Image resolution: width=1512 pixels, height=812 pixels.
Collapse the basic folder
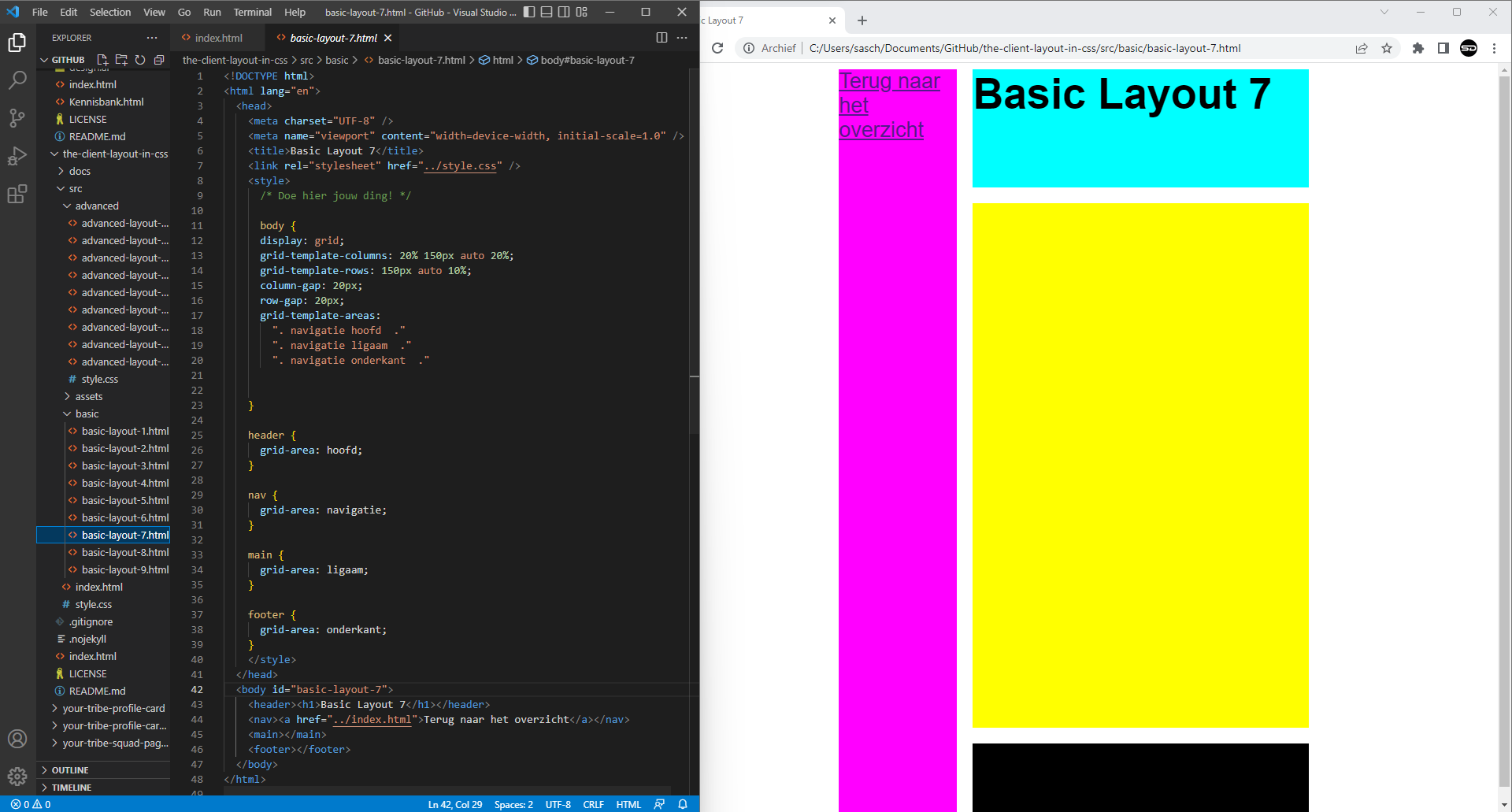tap(82, 413)
